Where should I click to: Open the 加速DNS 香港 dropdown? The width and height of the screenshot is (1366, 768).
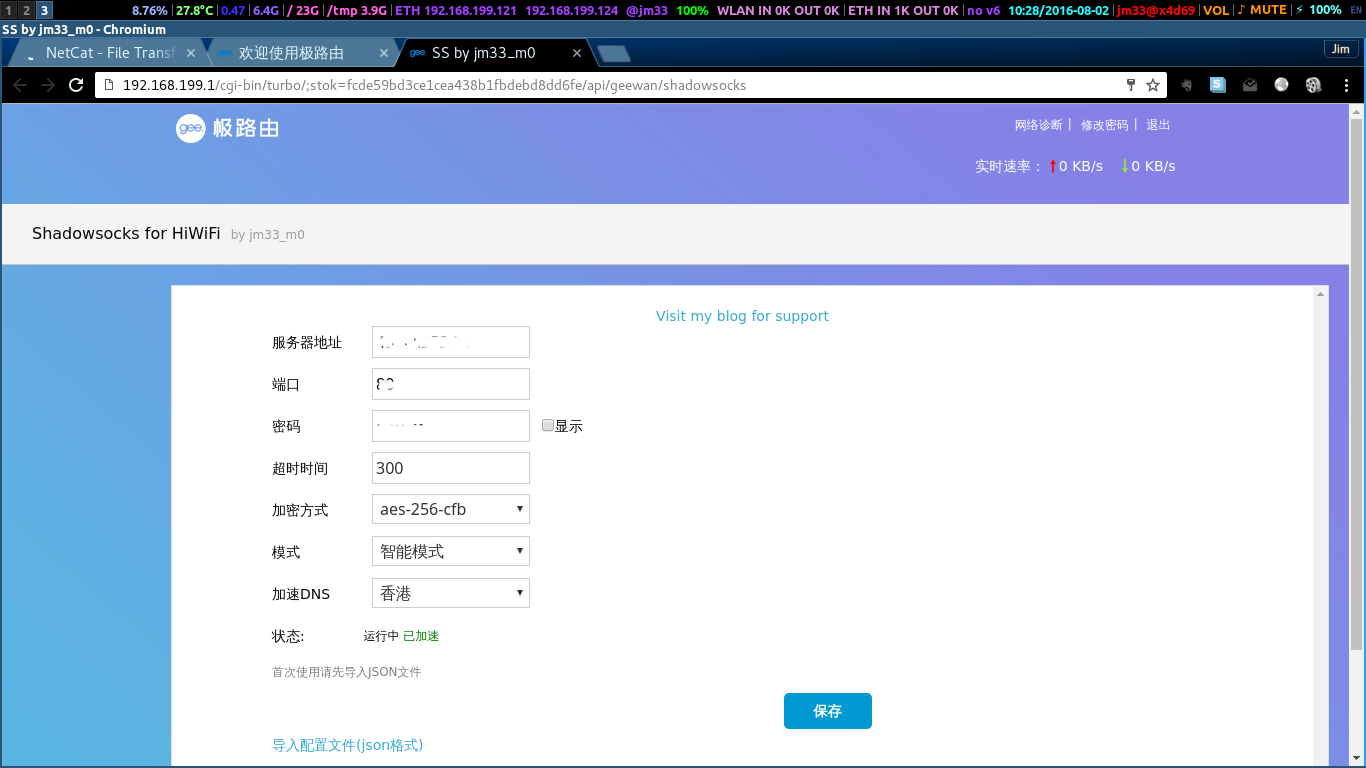coord(451,593)
